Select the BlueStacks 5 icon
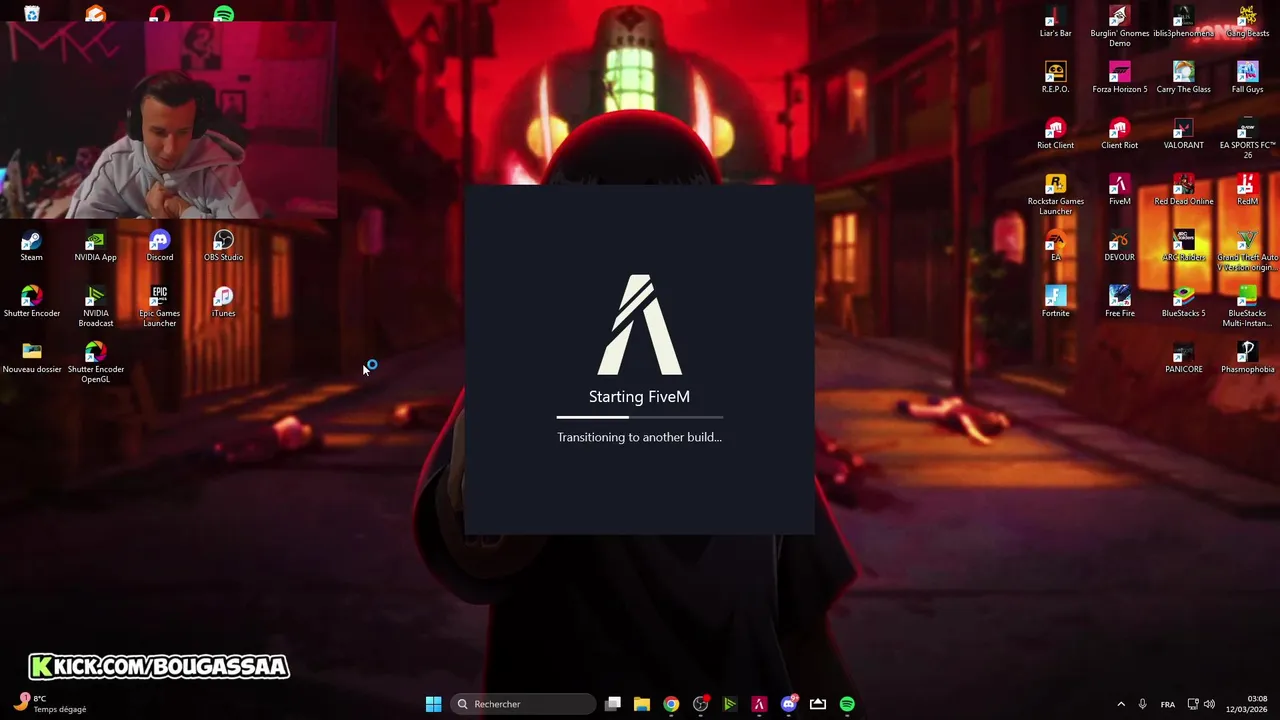1280x720 pixels. (x=1183, y=302)
